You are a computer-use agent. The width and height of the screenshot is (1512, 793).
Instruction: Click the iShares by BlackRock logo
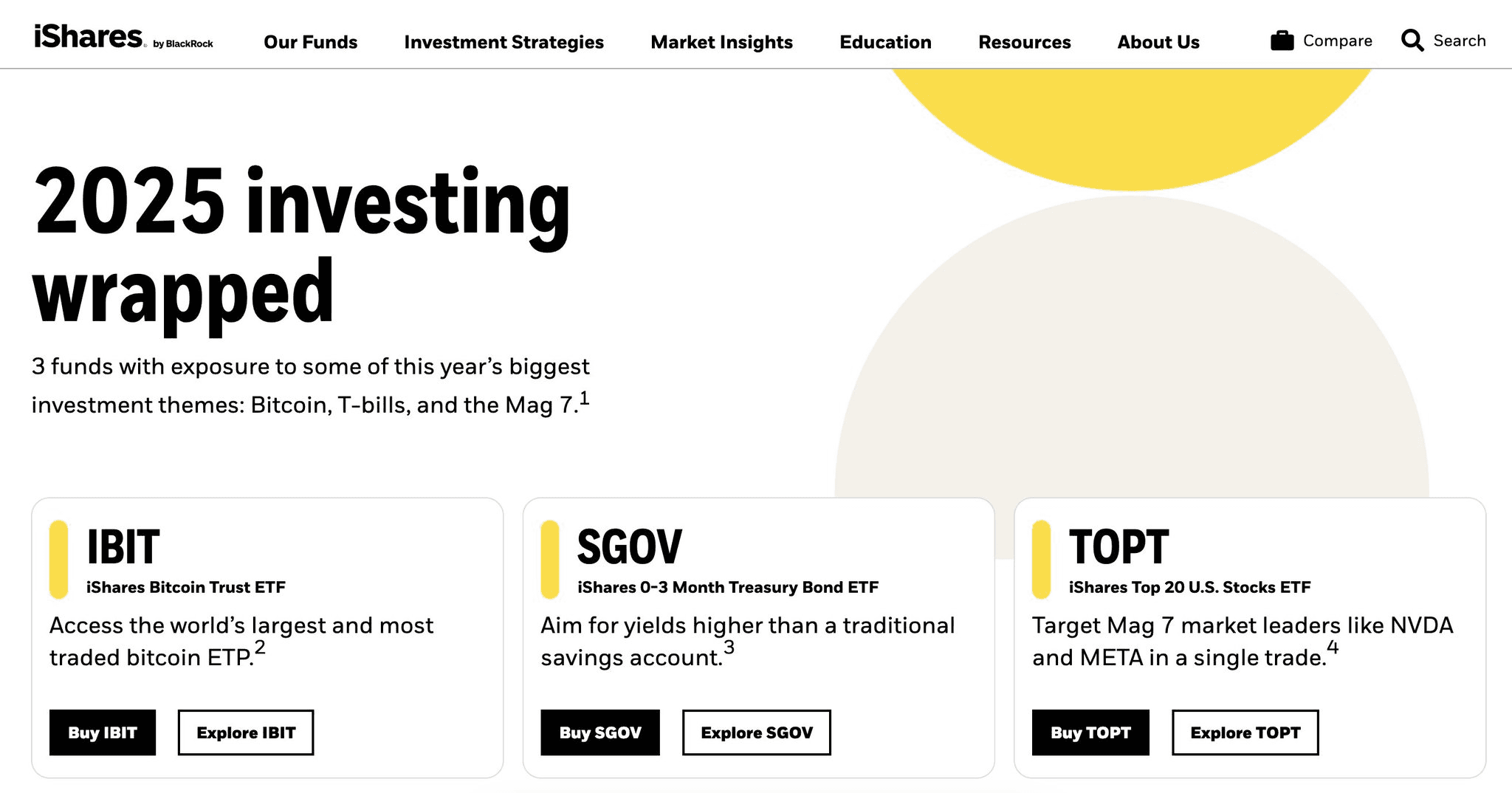123,38
